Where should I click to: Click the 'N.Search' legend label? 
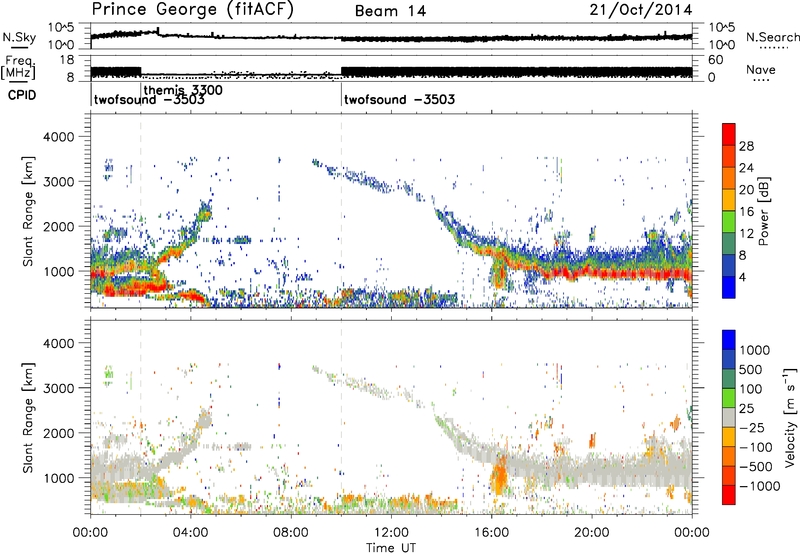pos(772,37)
